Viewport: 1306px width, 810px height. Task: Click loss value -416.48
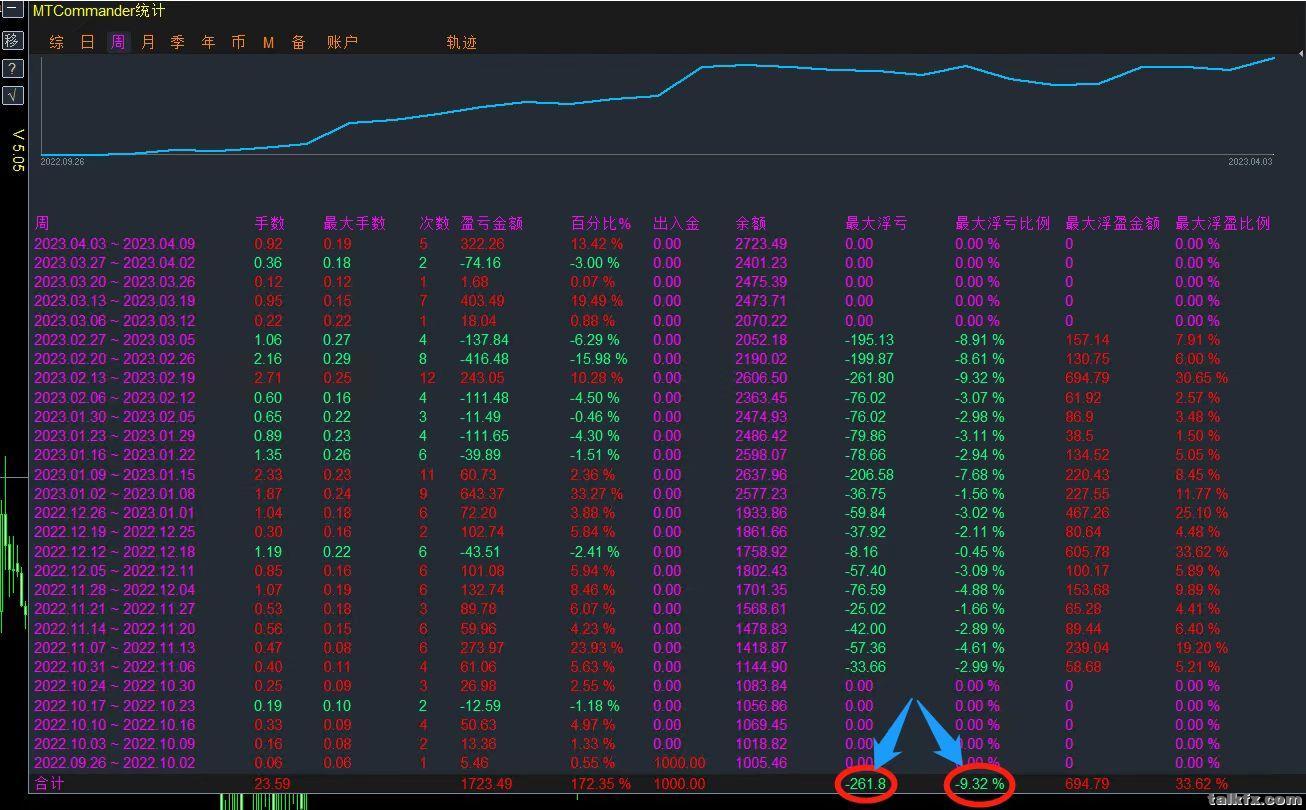pyautogui.click(x=485, y=358)
